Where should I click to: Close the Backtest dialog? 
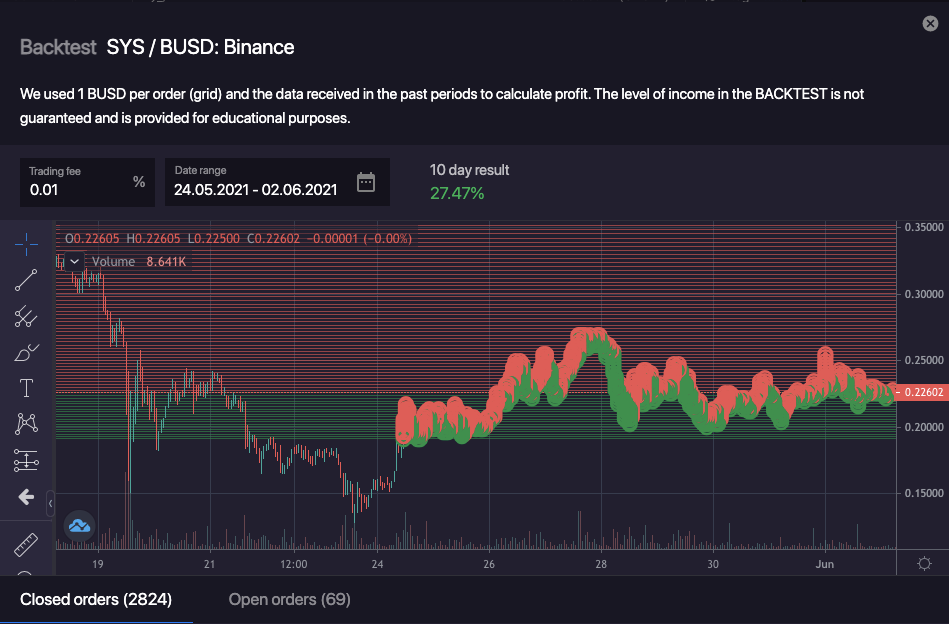pos(930,24)
